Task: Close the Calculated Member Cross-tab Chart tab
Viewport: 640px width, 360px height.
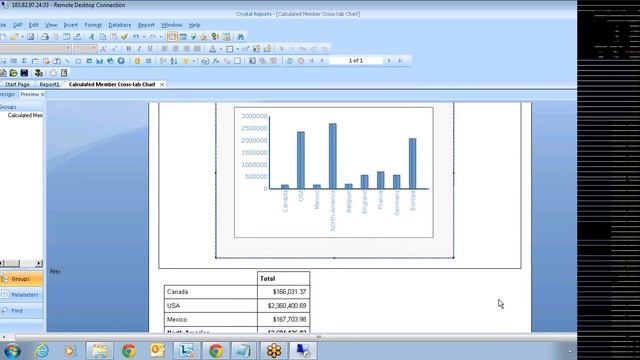Action: click(162, 84)
